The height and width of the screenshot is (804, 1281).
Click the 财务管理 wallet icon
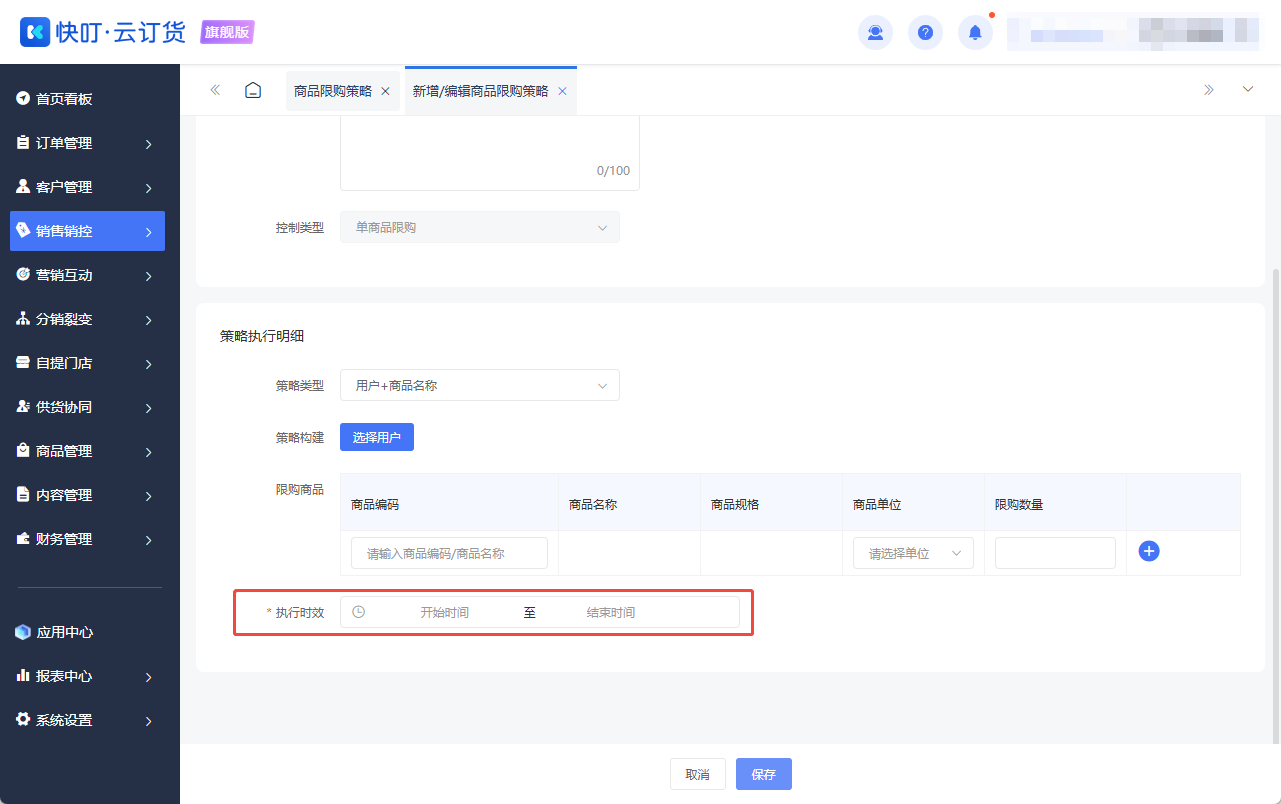(x=23, y=538)
